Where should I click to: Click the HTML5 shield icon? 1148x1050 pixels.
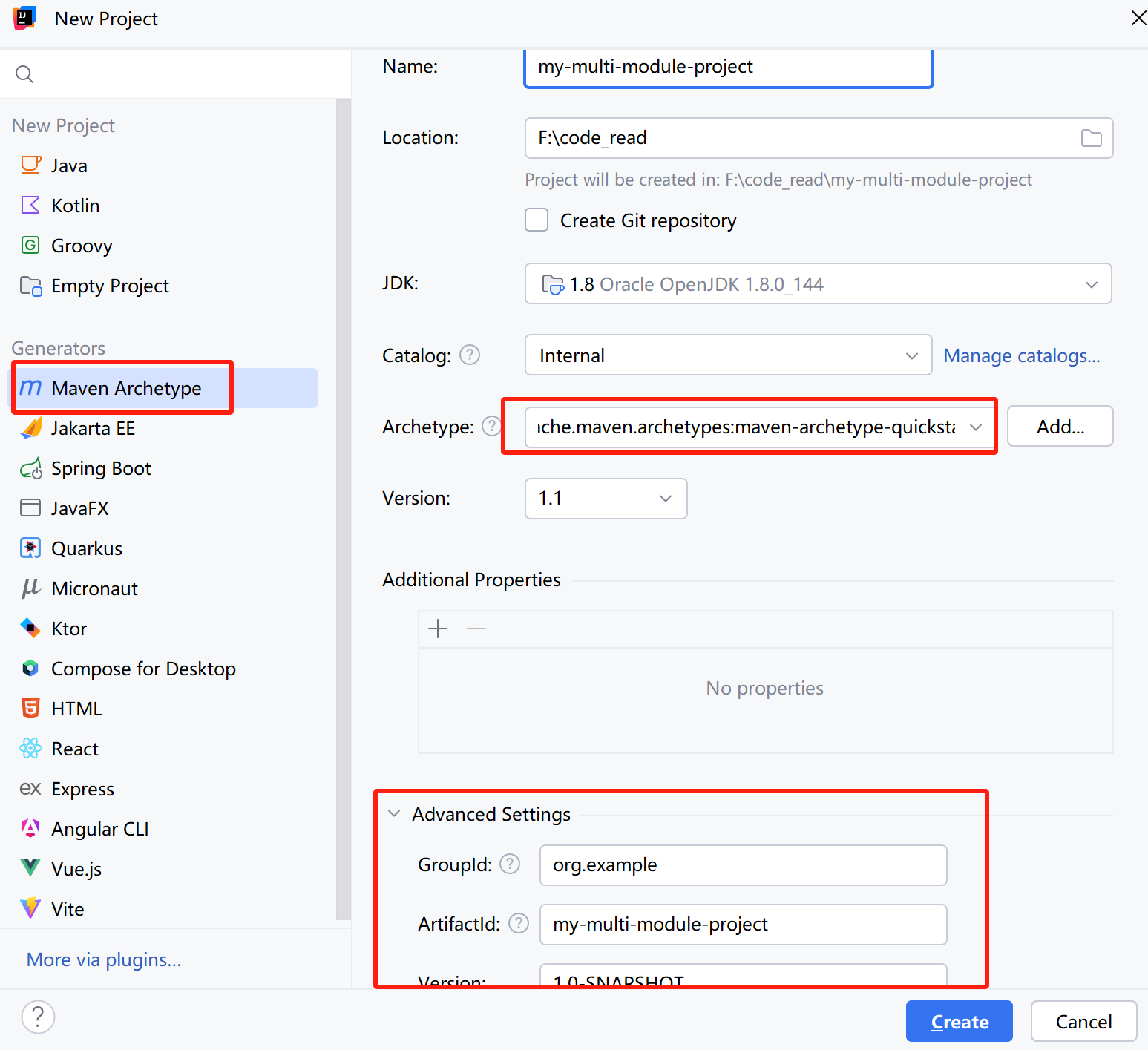tap(30, 709)
